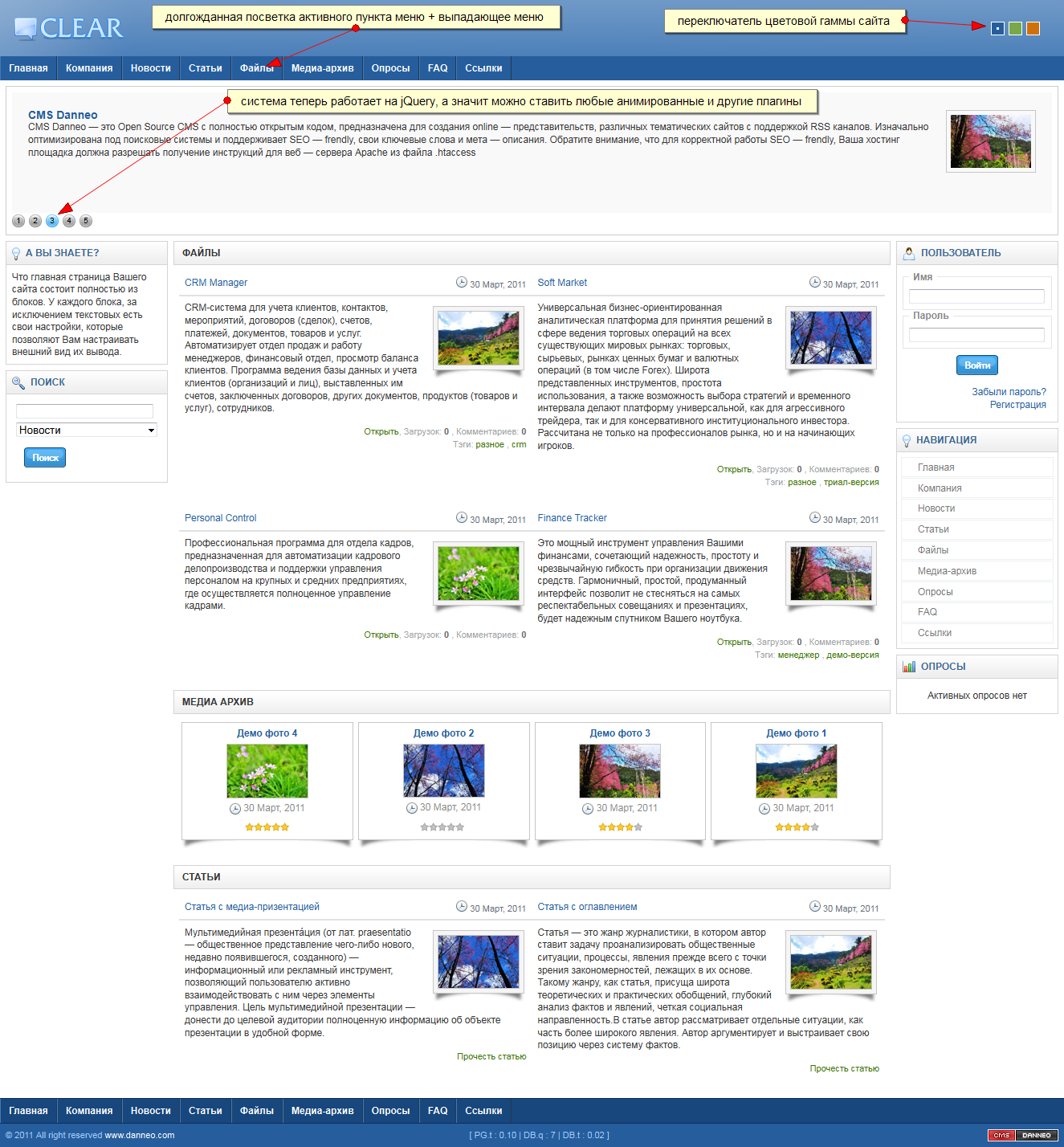
Task: Click the CRM Manager thumbnail image
Action: (478, 338)
